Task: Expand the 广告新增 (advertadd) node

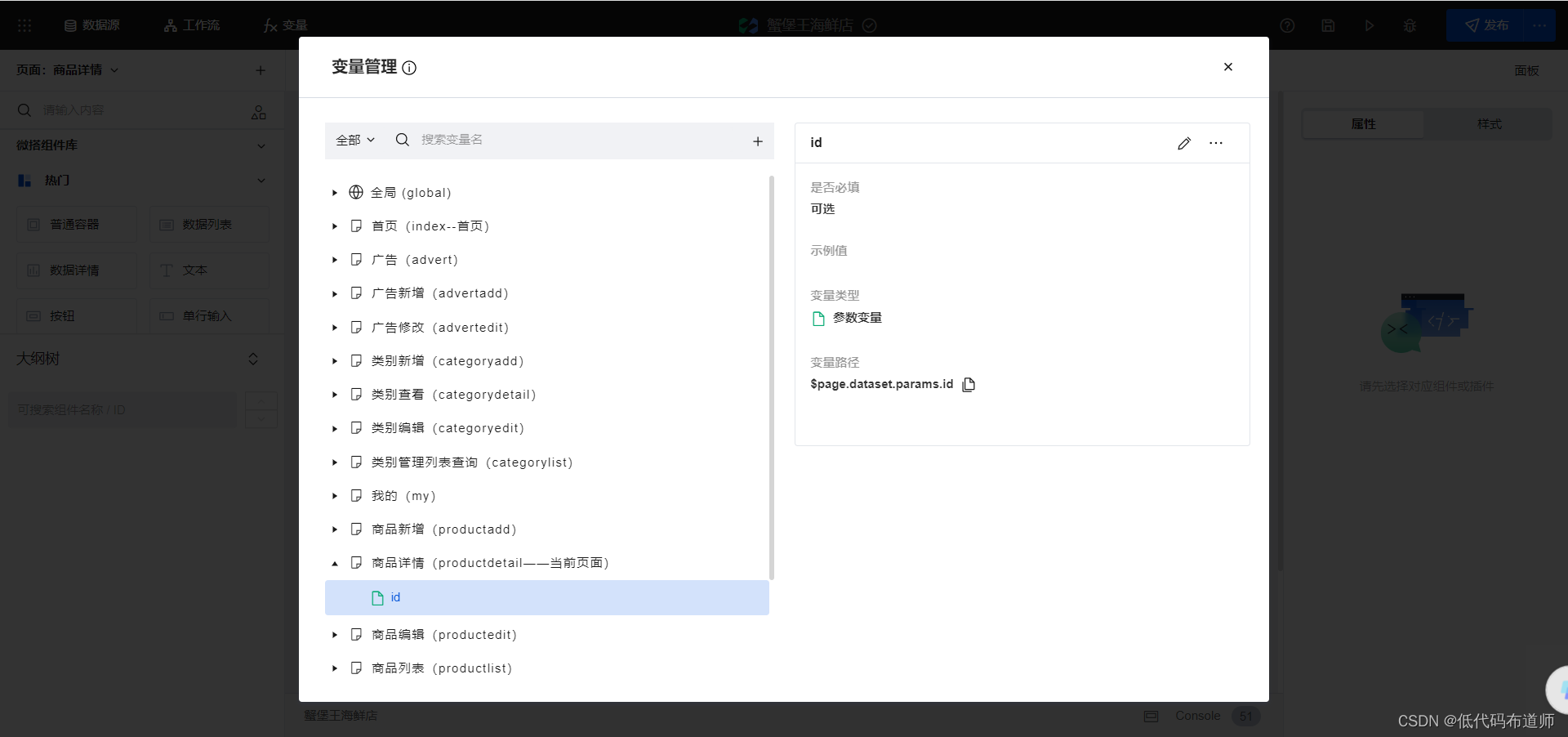Action: click(x=335, y=293)
